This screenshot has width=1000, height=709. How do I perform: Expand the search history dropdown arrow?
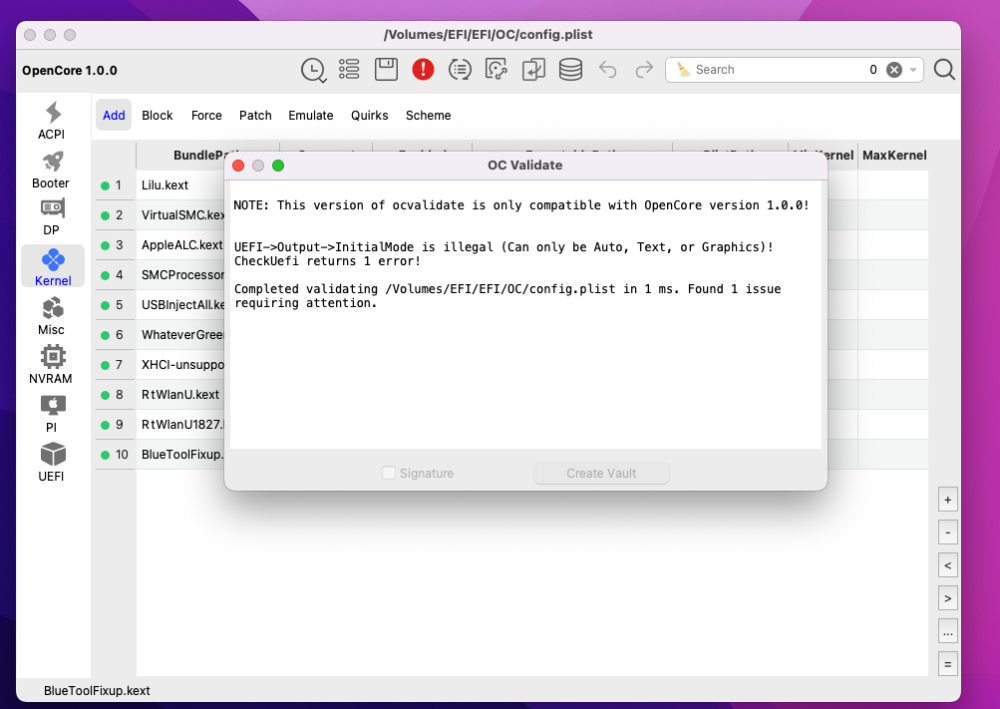(x=913, y=70)
